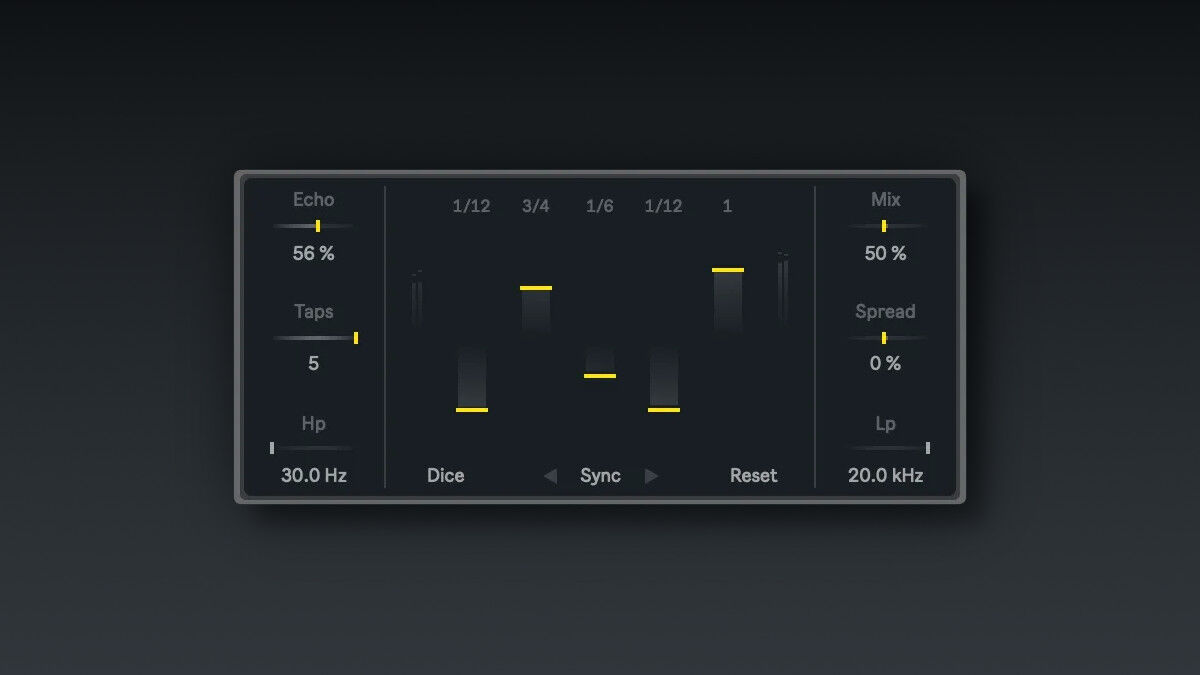Click the Hp filter slider handle
The image size is (1200, 675).
(x=272, y=448)
